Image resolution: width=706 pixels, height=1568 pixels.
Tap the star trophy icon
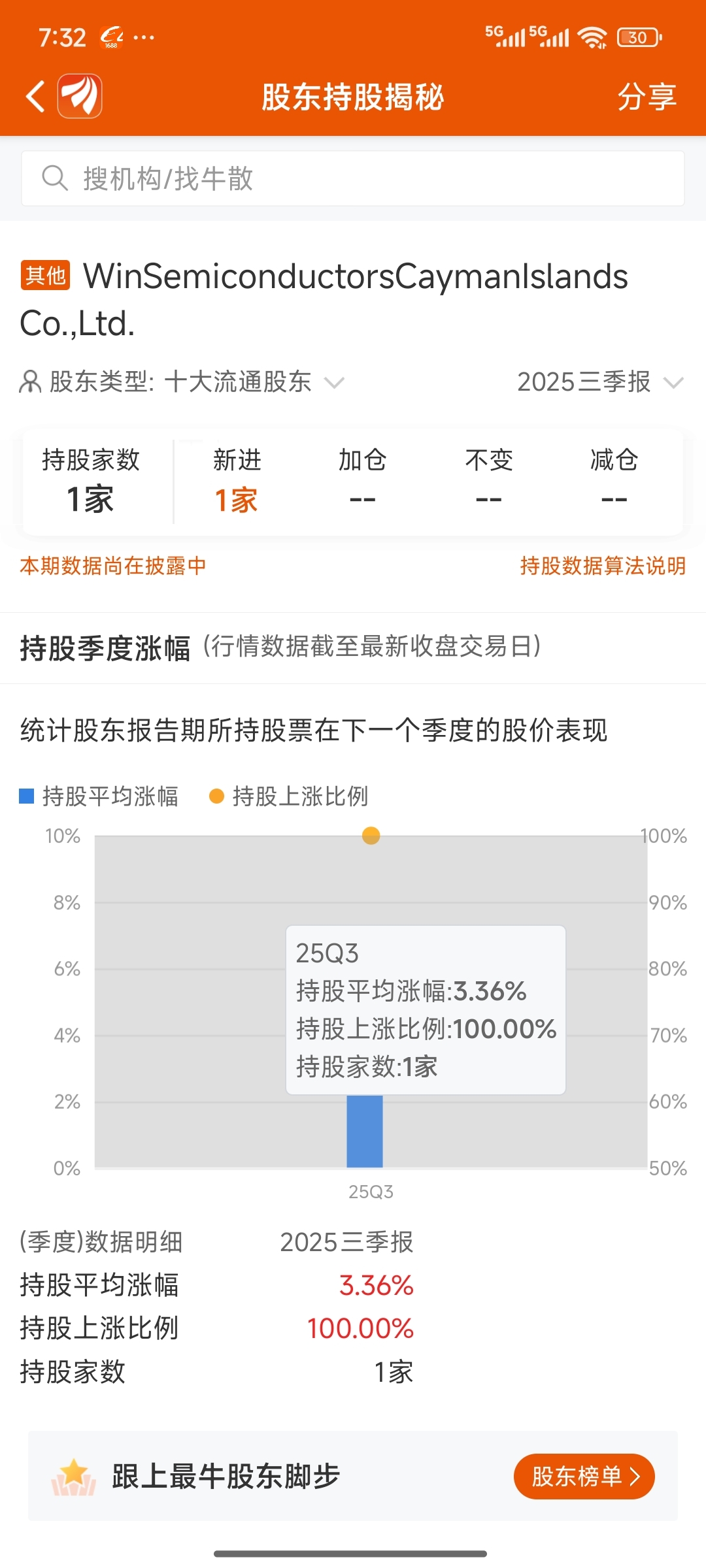[74, 1477]
